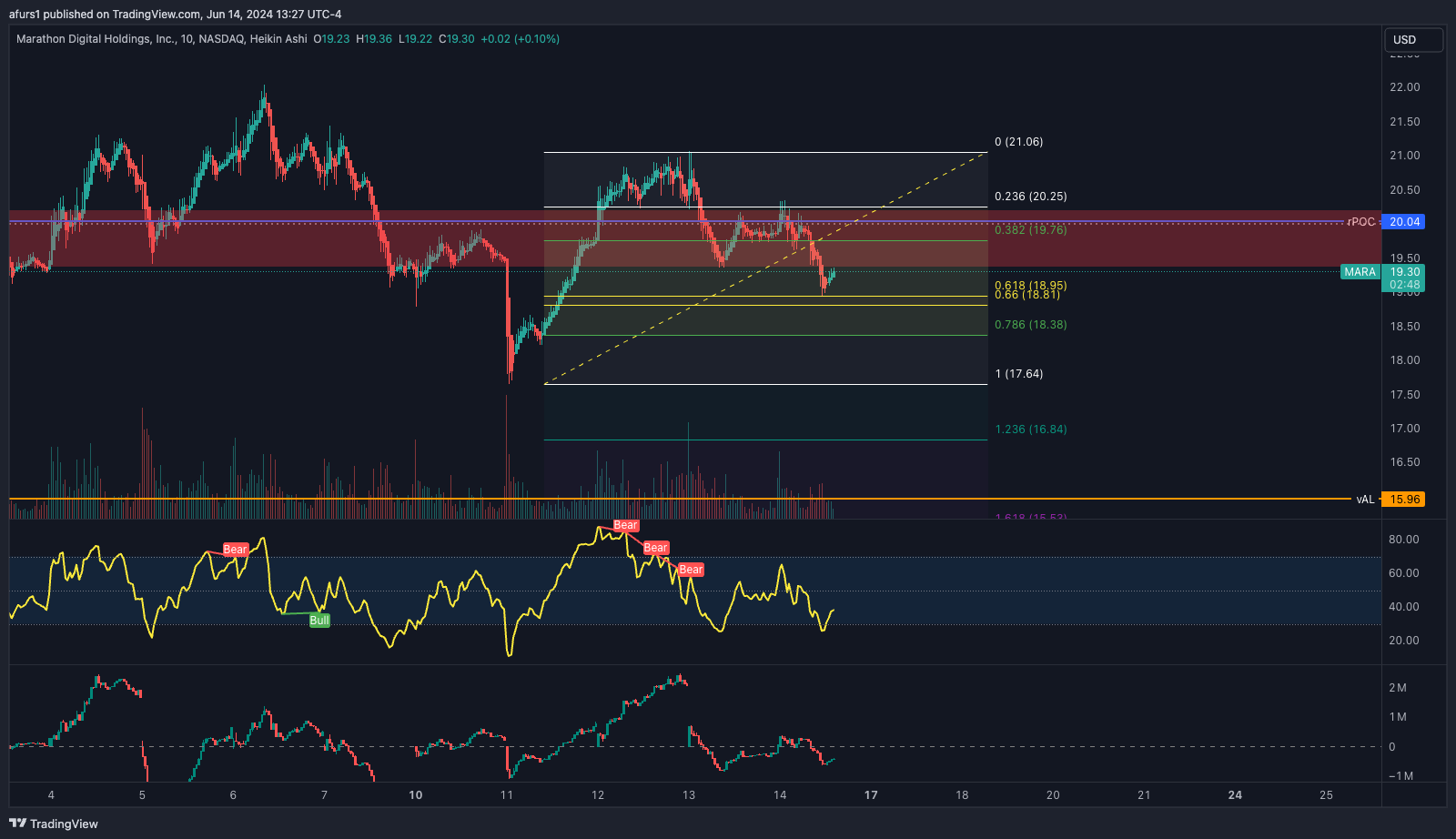Select the Fibonacci label 0.382 (19.76)
Screen dimensions: 1456x839
(x=1031, y=230)
